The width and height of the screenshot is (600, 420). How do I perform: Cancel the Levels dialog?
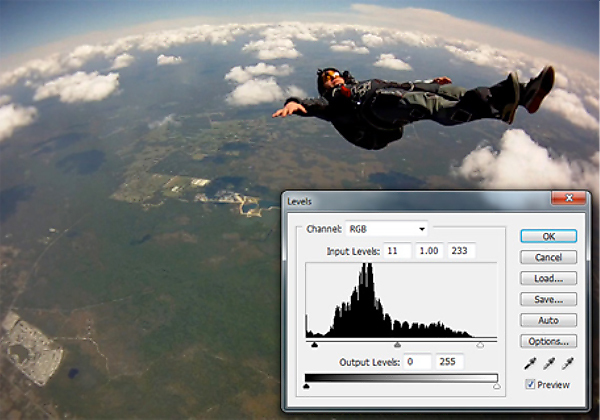click(x=548, y=257)
